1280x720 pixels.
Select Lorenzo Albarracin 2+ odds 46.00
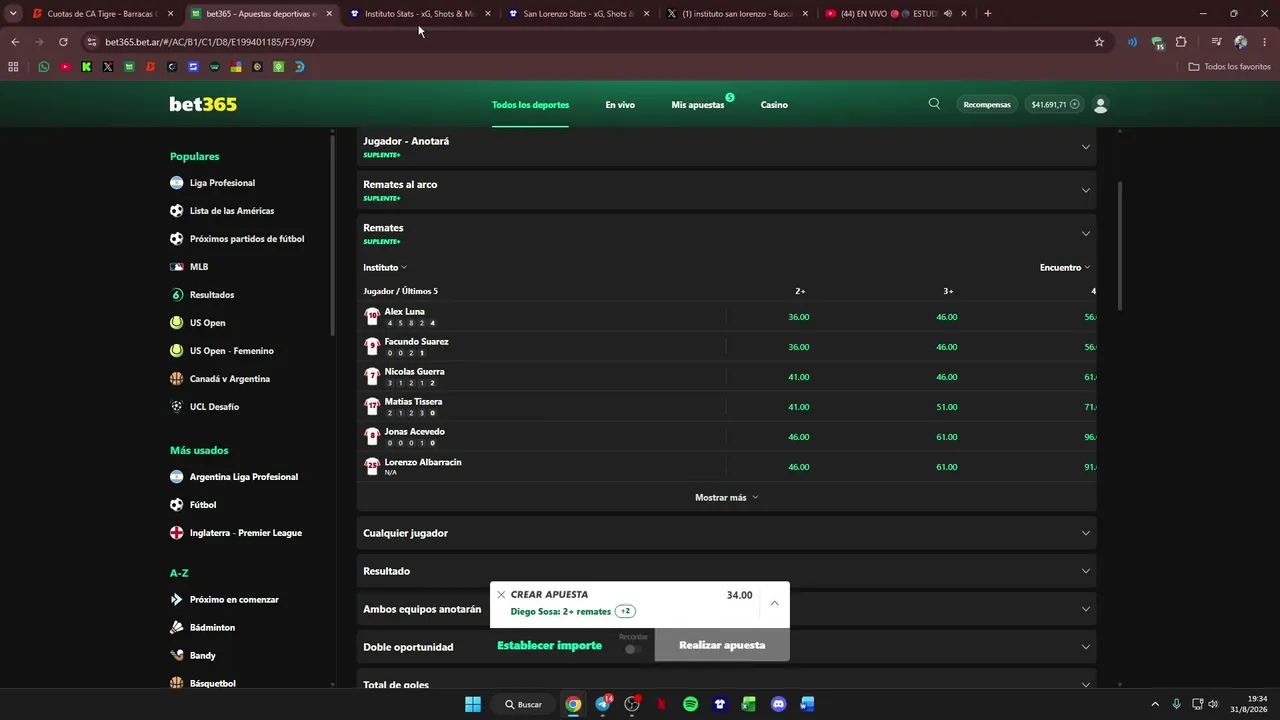pos(799,467)
